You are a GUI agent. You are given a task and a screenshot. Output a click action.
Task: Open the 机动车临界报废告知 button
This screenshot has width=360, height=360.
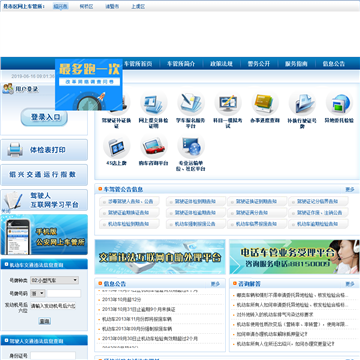click(x=257, y=224)
